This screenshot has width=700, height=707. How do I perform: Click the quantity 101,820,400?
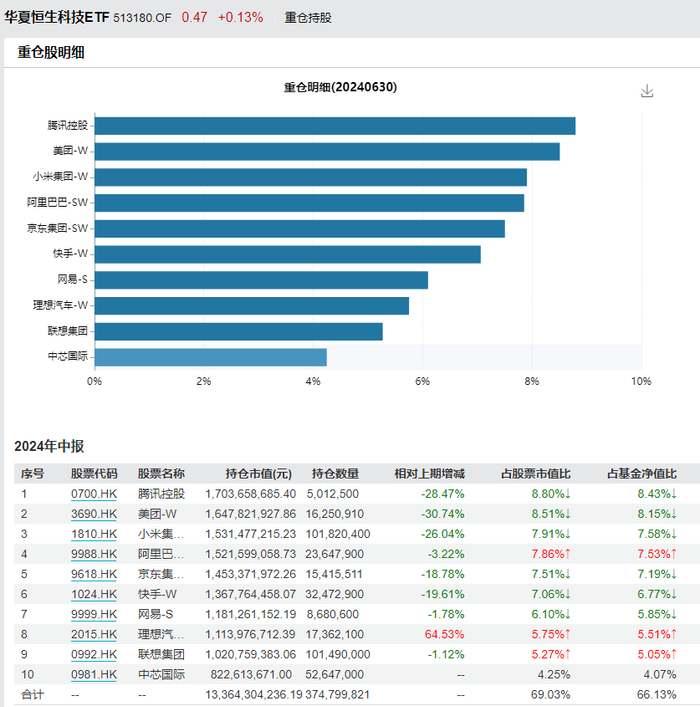(x=338, y=534)
